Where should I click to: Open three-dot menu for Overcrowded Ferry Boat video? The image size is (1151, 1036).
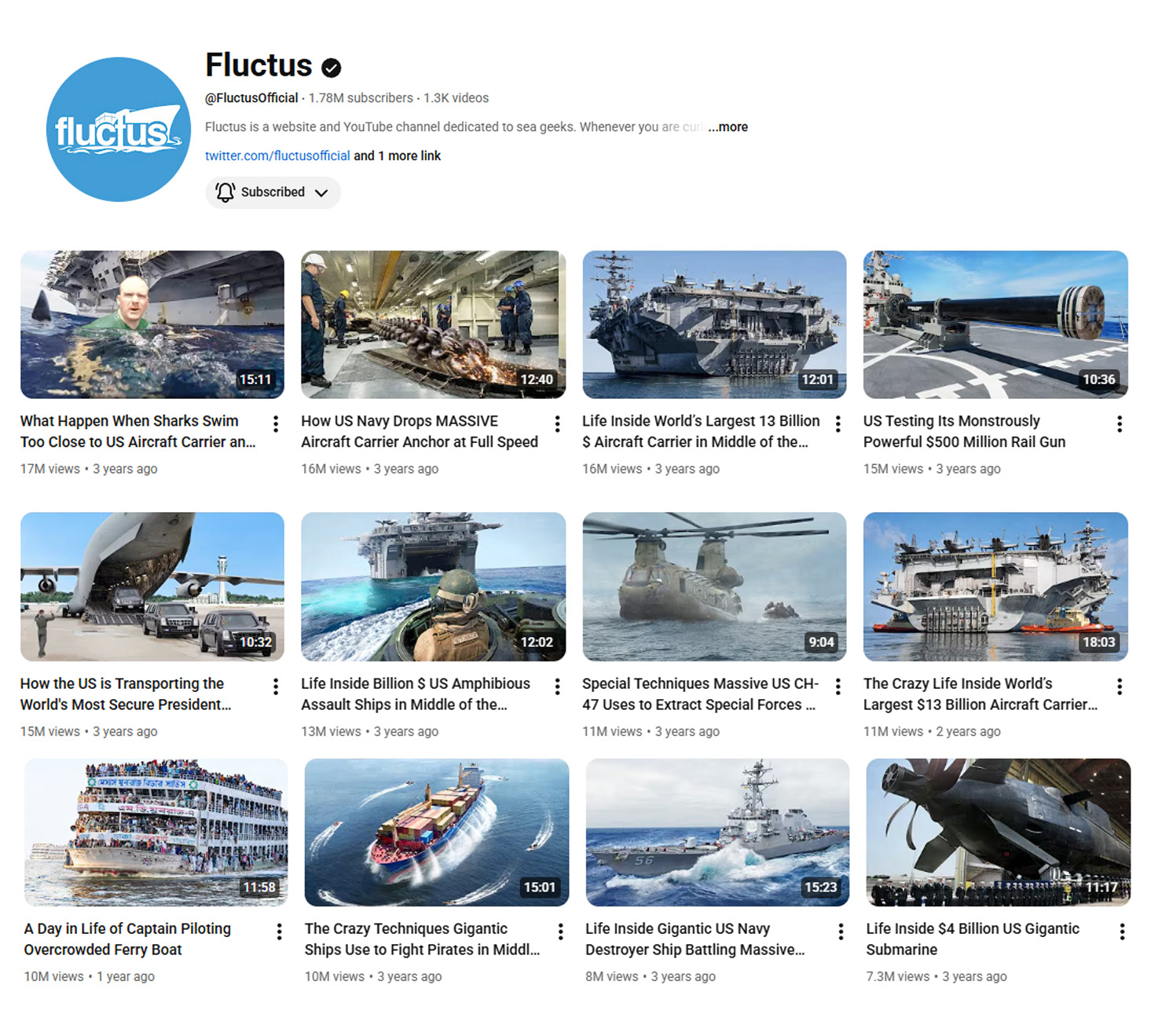pyautogui.click(x=279, y=932)
